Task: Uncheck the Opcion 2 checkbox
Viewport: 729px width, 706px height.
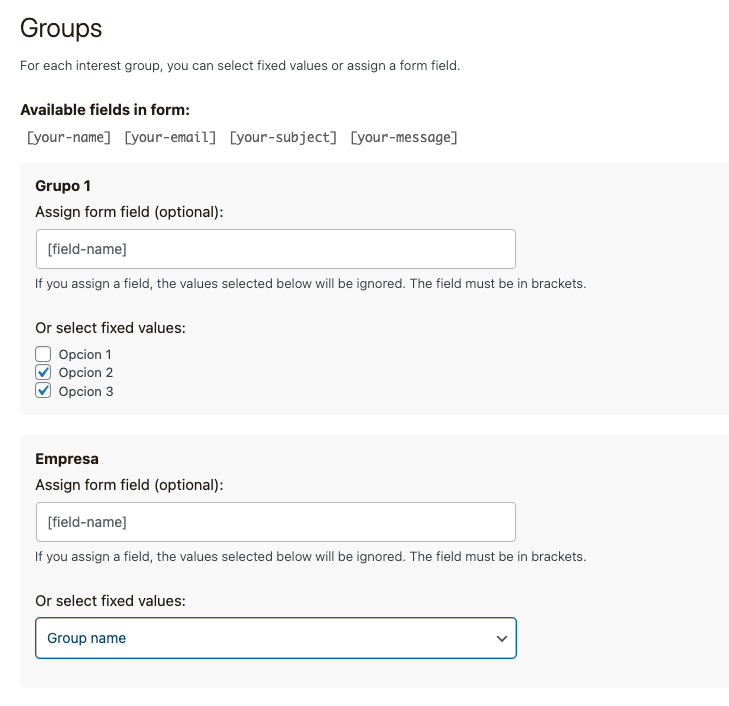Action: [x=43, y=372]
